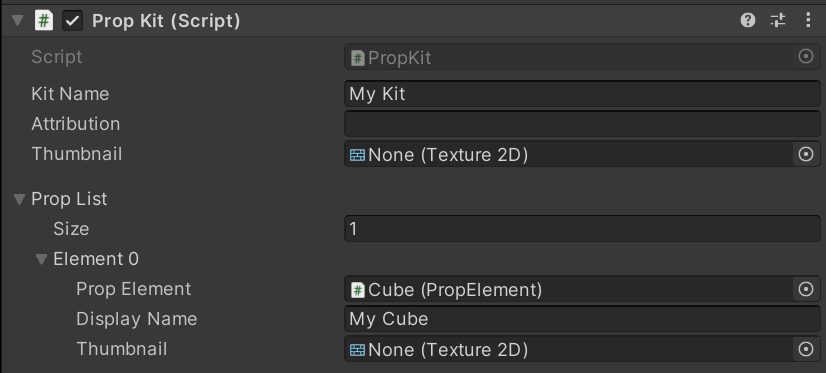The width and height of the screenshot is (826, 373).
Task: Open component presets sliders icon
Action: (x=778, y=21)
